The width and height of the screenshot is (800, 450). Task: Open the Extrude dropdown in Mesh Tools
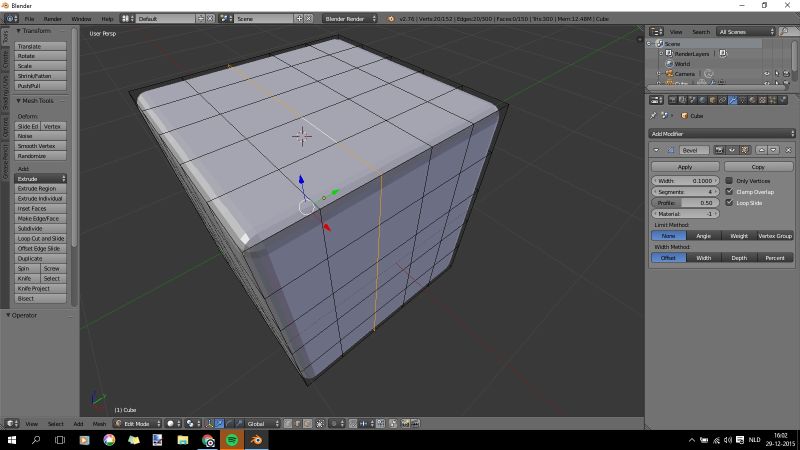pyautogui.click(x=40, y=179)
